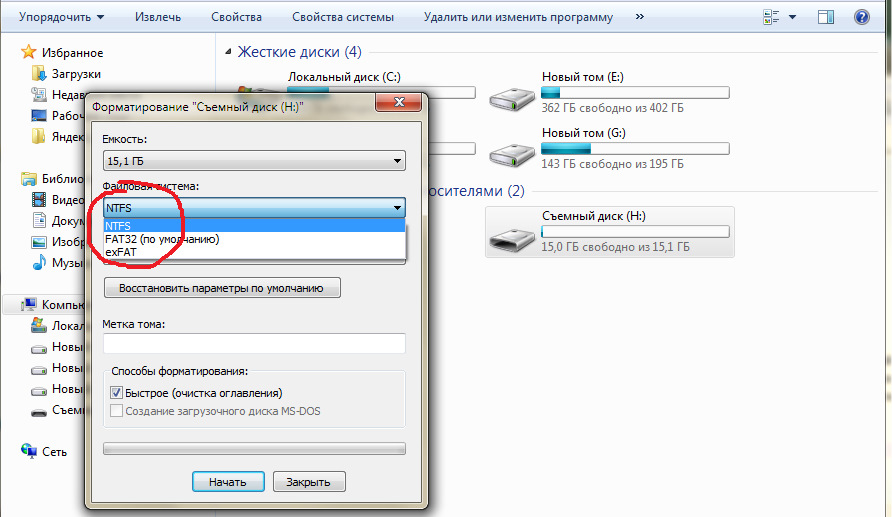
Task: Click the Начать button
Action: pyautogui.click(x=228, y=482)
